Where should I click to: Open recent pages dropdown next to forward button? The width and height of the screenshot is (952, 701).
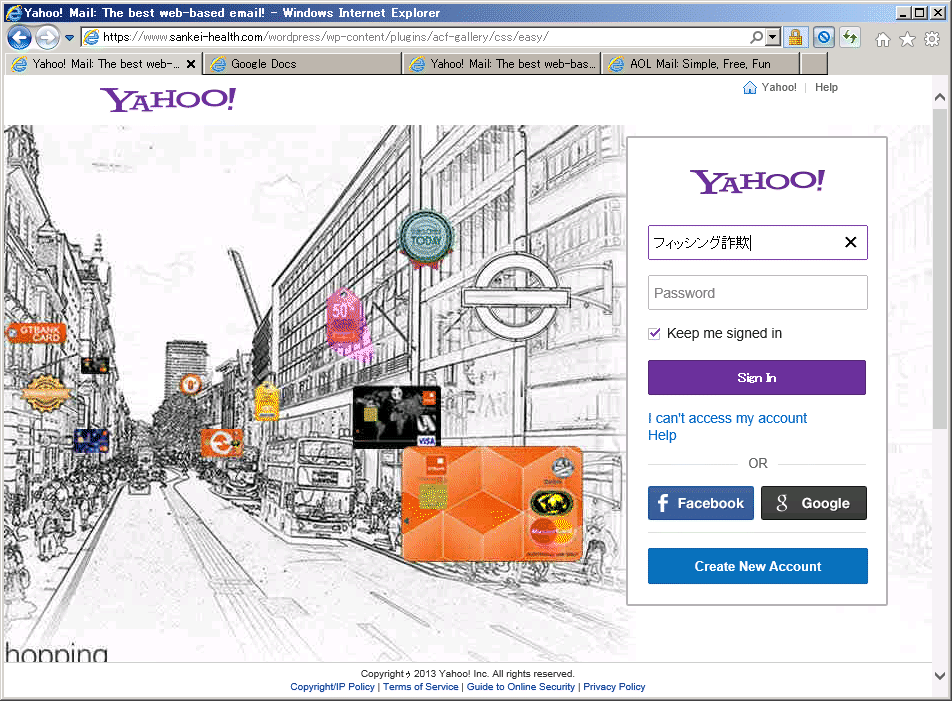tap(69, 38)
